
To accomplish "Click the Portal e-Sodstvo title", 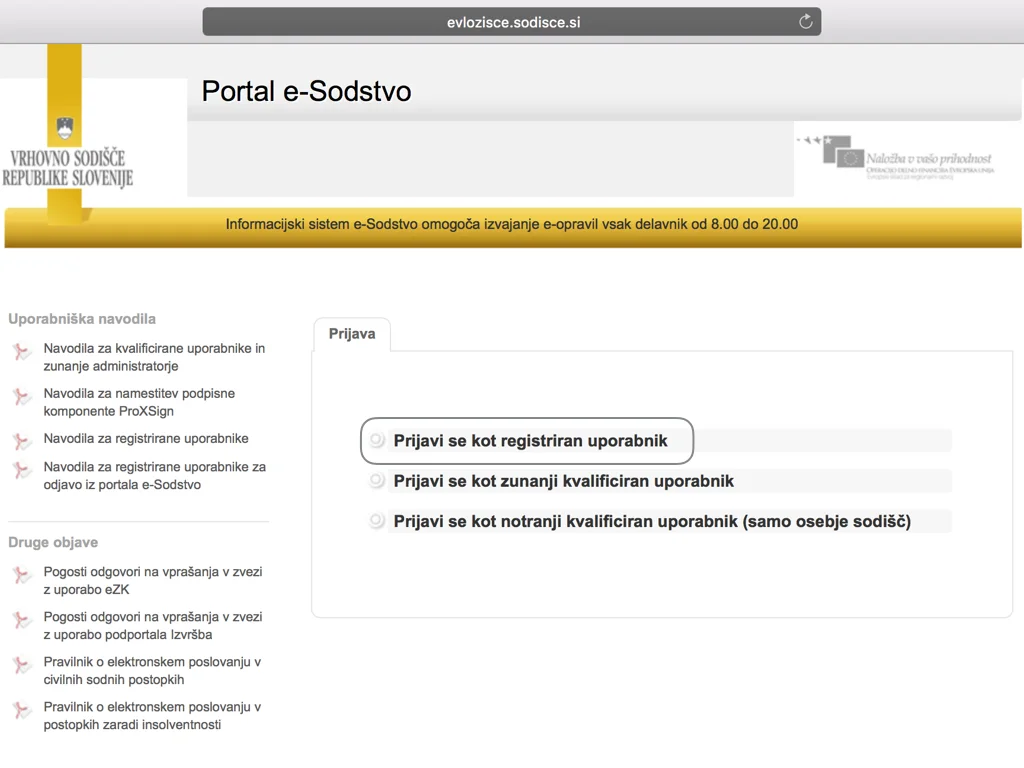I will [306, 91].
